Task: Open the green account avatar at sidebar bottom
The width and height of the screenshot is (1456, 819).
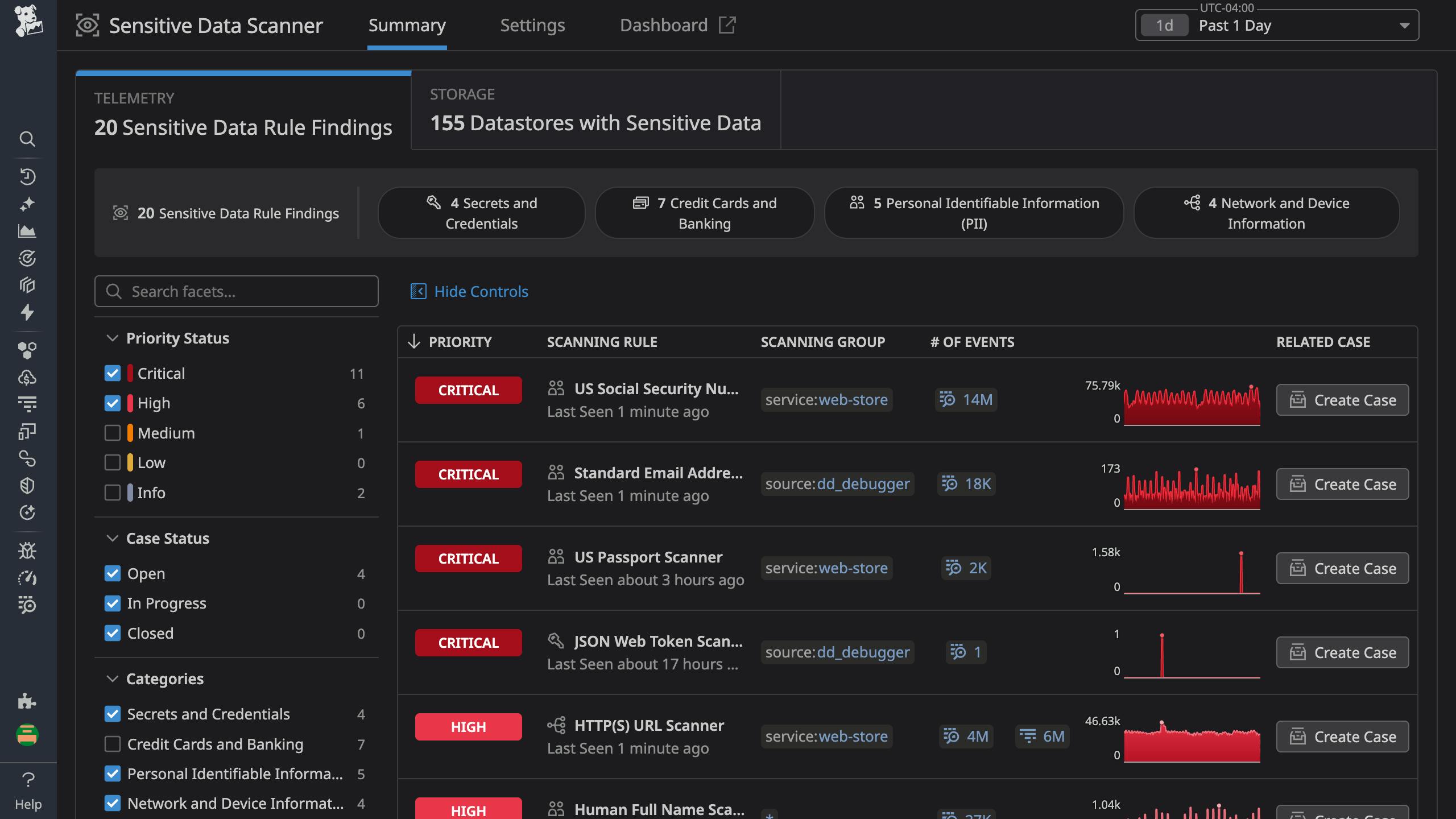Action: pyautogui.click(x=27, y=735)
